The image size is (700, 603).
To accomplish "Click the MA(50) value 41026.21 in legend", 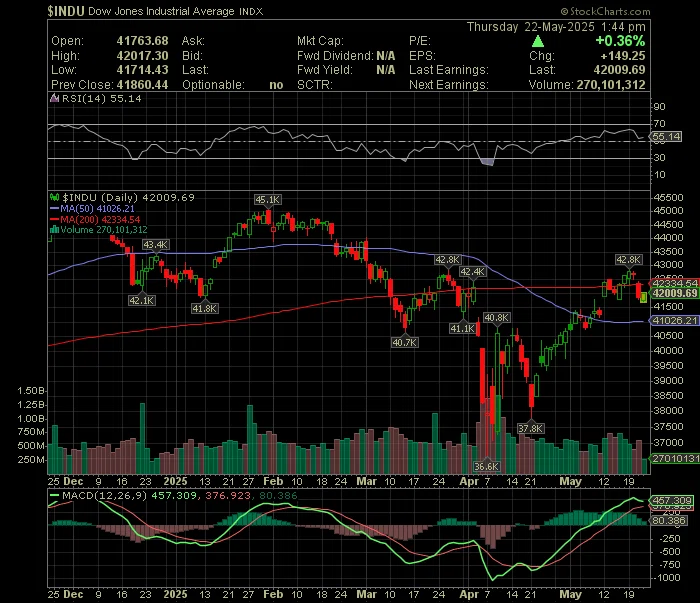I will [116, 208].
